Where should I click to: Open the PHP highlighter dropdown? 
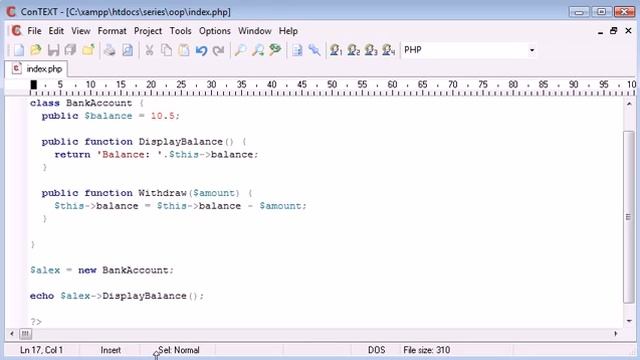tap(531, 50)
